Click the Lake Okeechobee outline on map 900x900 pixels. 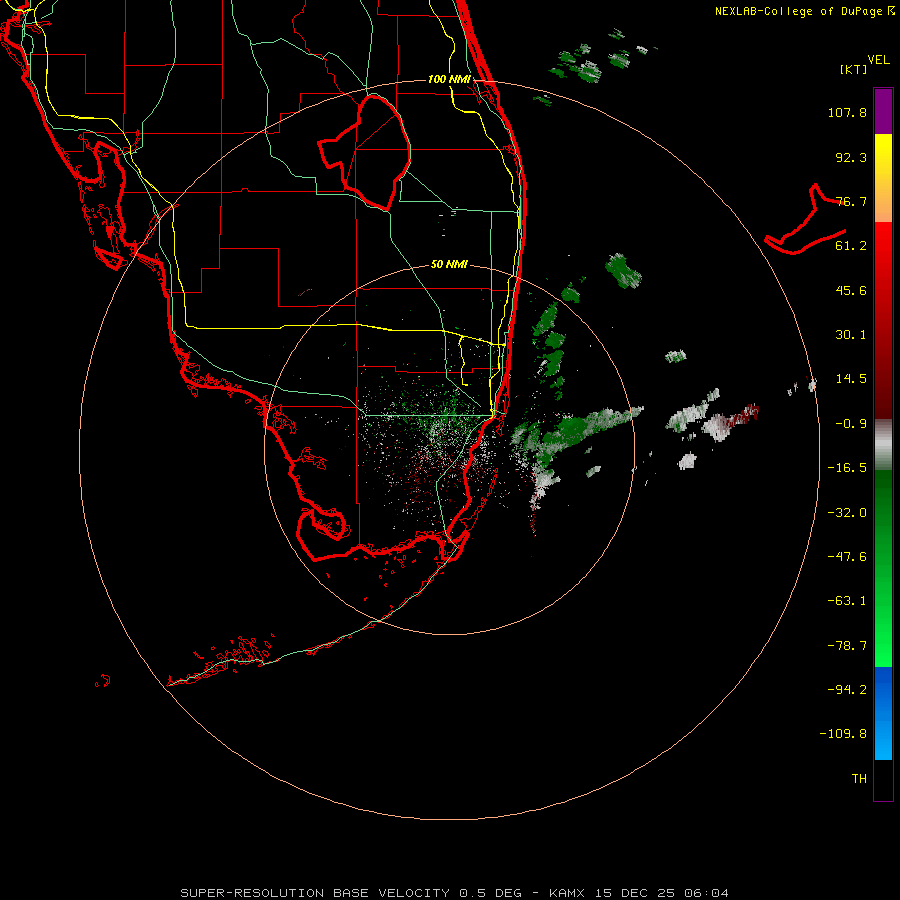tap(364, 152)
